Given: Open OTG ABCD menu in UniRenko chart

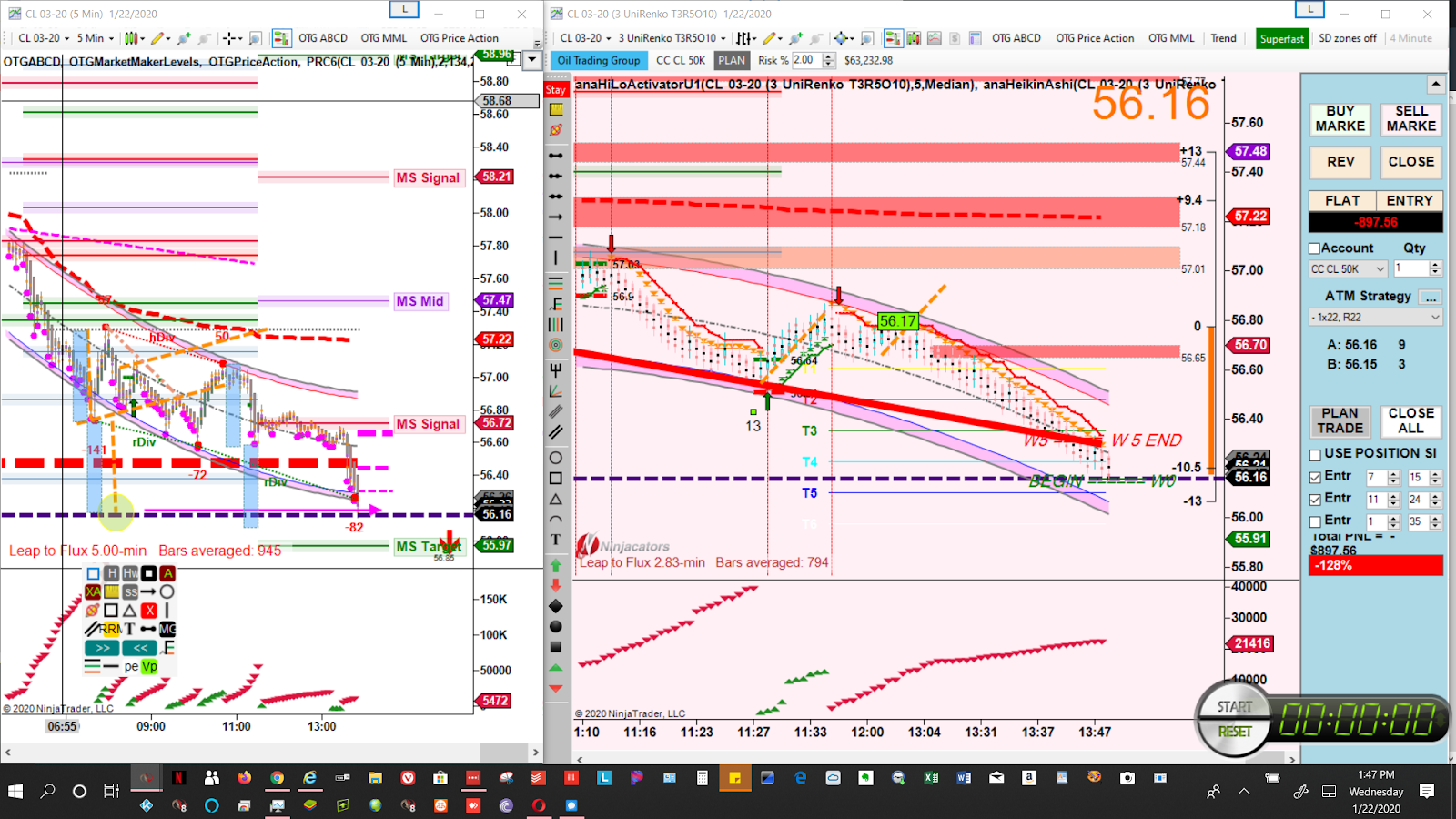Looking at the screenshot, I should 1016,38.
